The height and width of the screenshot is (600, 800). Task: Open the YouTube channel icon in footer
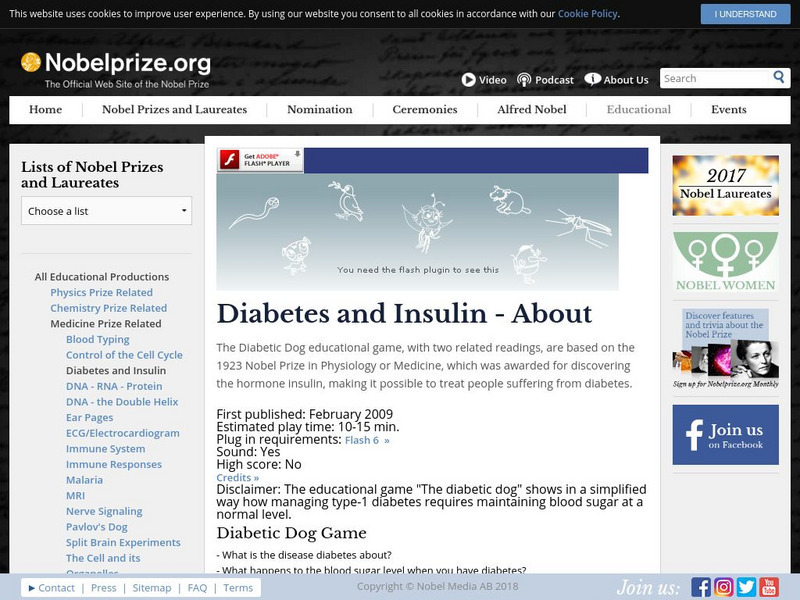click(769, 584)
